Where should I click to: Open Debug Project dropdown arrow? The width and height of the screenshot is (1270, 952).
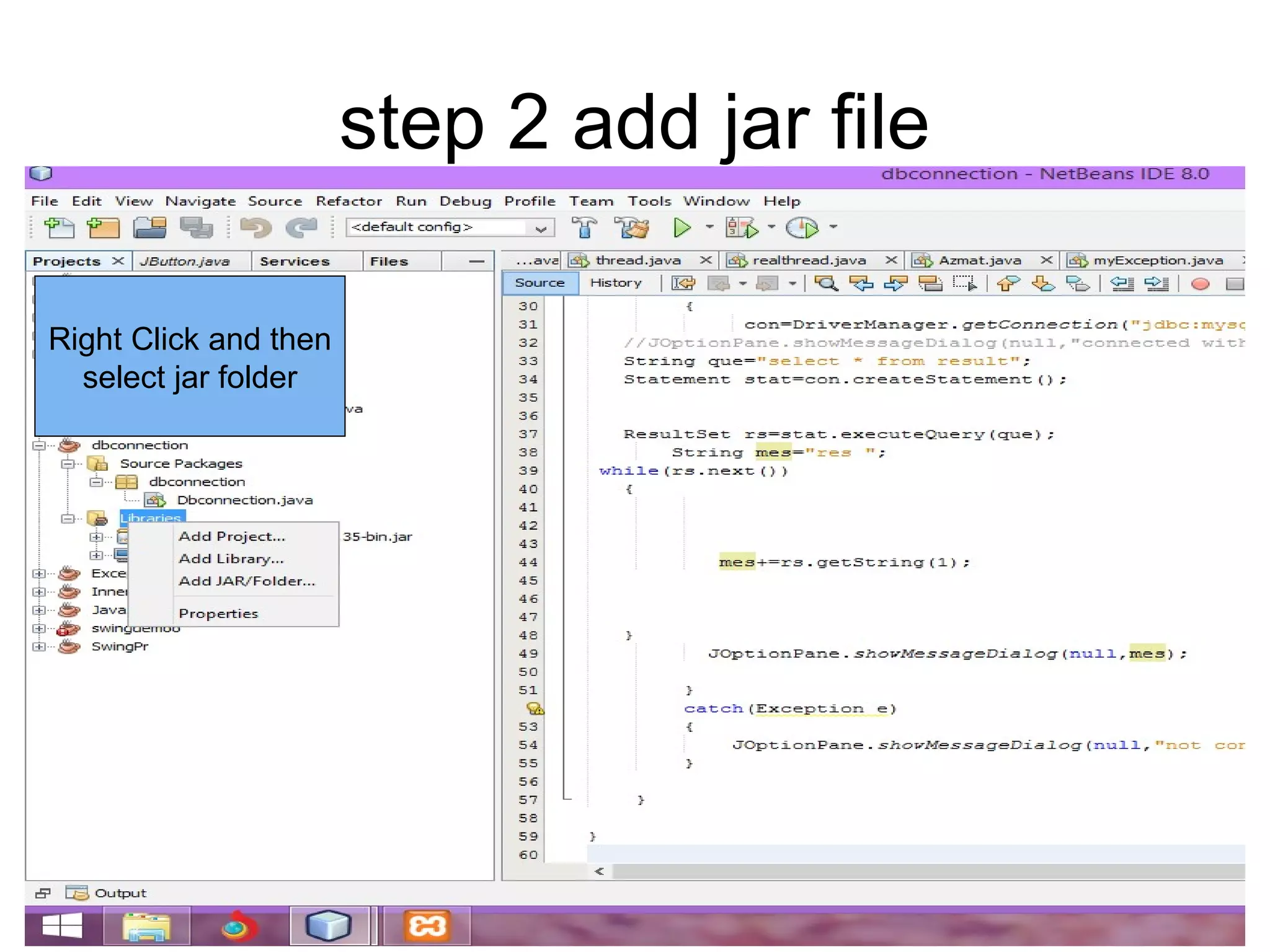[x=771, y=227]
